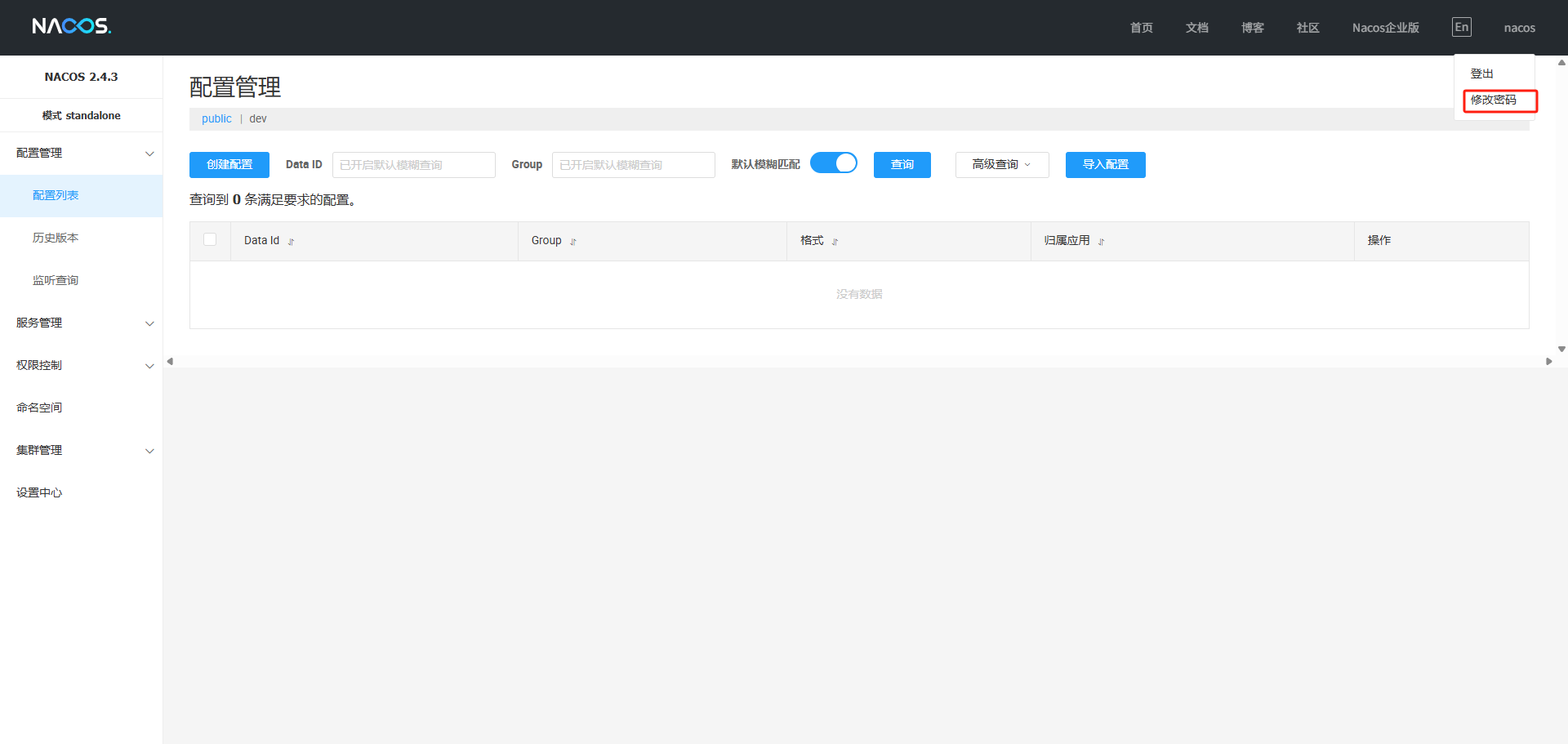Expand the 服务管理 sidebar section
This screenshot has height=744, width=1568.
coord(82,323)
